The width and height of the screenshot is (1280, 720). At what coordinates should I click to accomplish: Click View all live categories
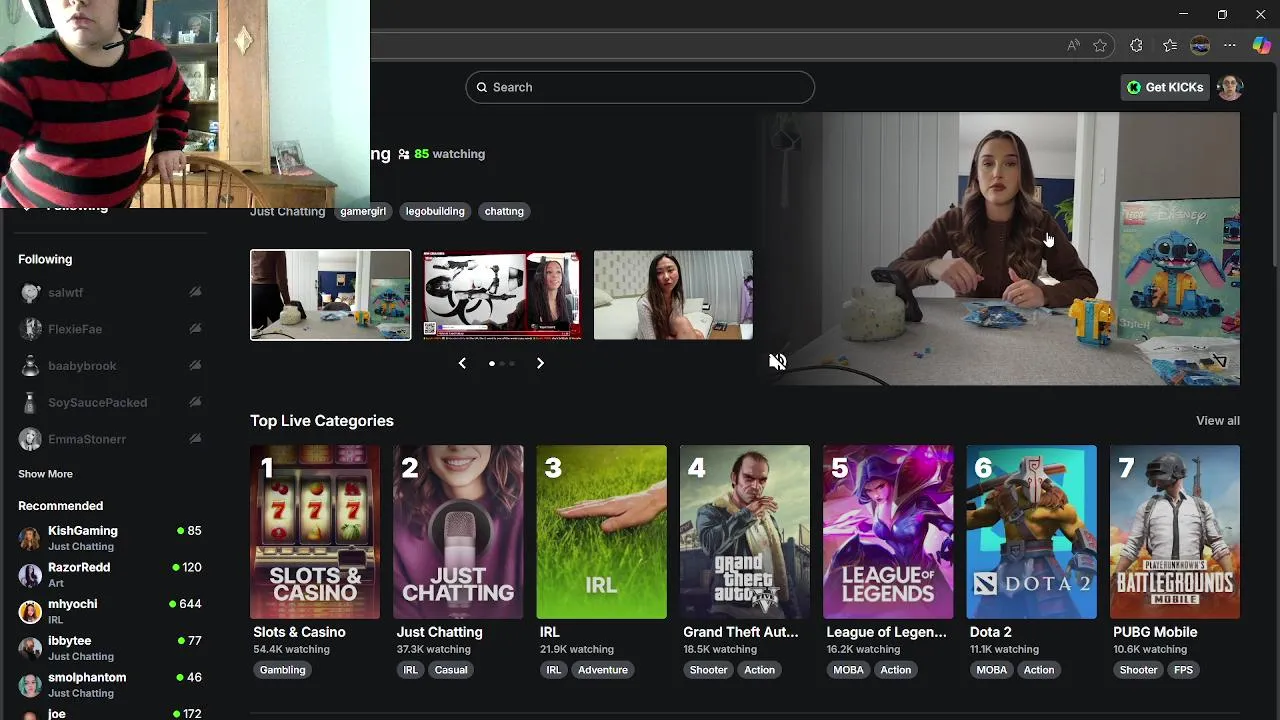[1218, 421]
